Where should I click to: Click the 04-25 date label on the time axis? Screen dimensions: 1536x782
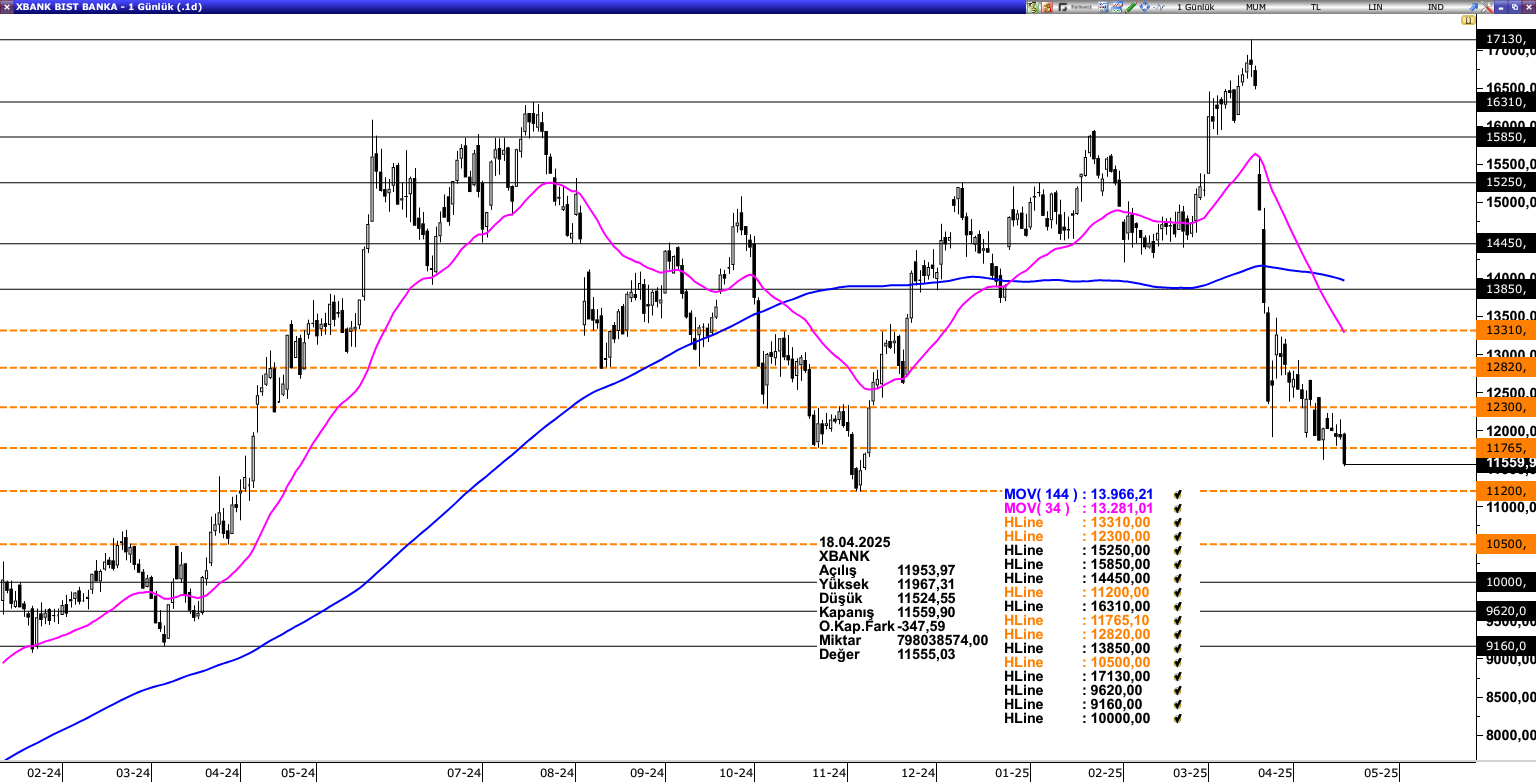click(x=1275, y=773)
